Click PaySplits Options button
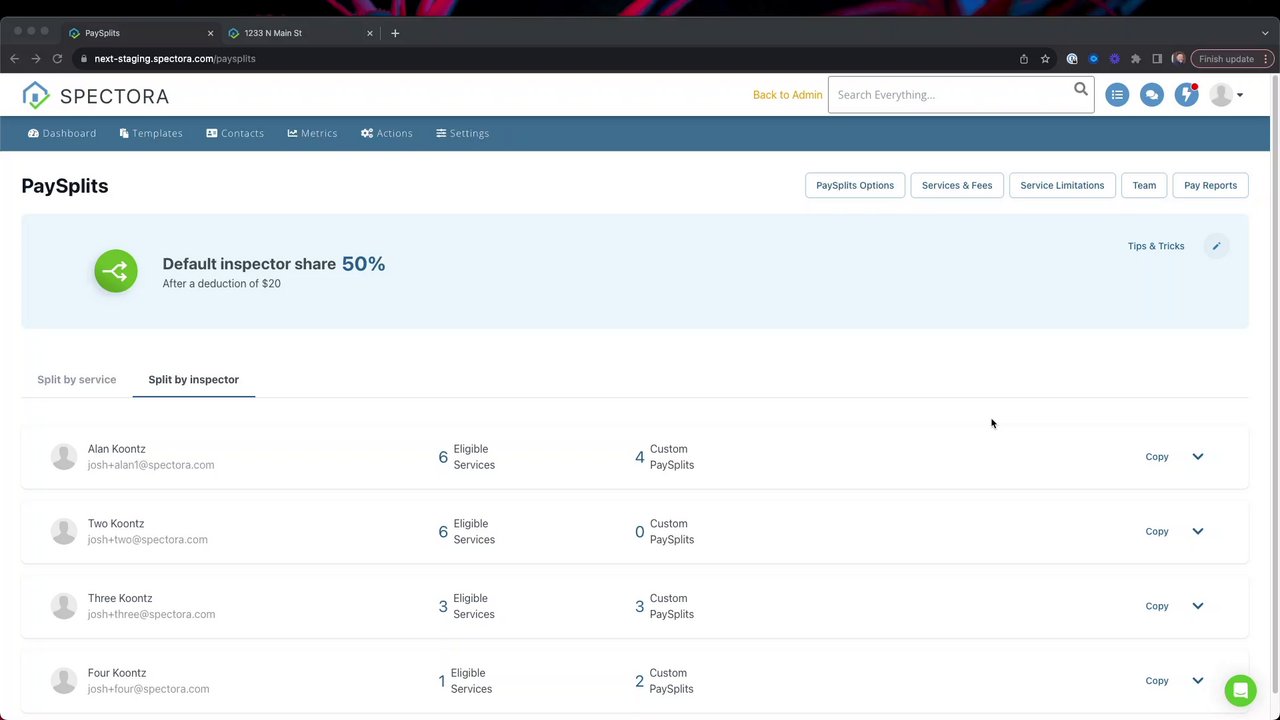 [855, 185]
